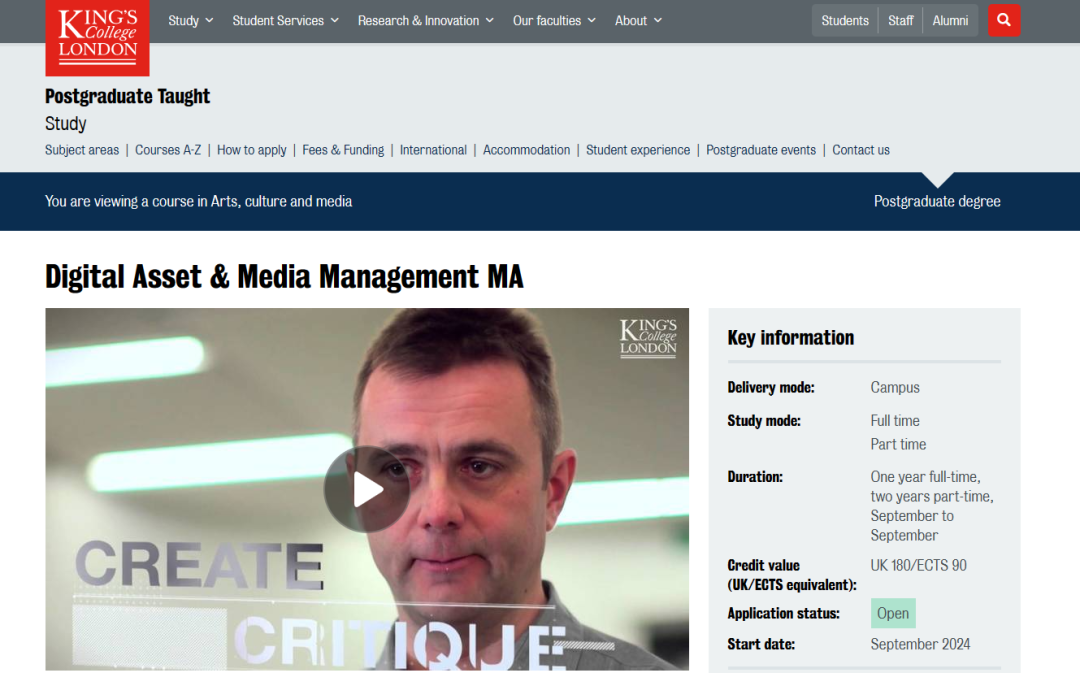Click the September 2024 start date
Screen dimensions: 1080x673
click(920, 644)
